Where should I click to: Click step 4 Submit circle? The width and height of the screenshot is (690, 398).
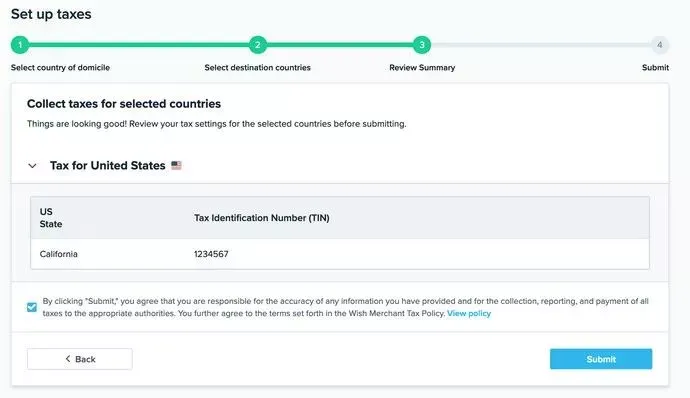[660, 45]
